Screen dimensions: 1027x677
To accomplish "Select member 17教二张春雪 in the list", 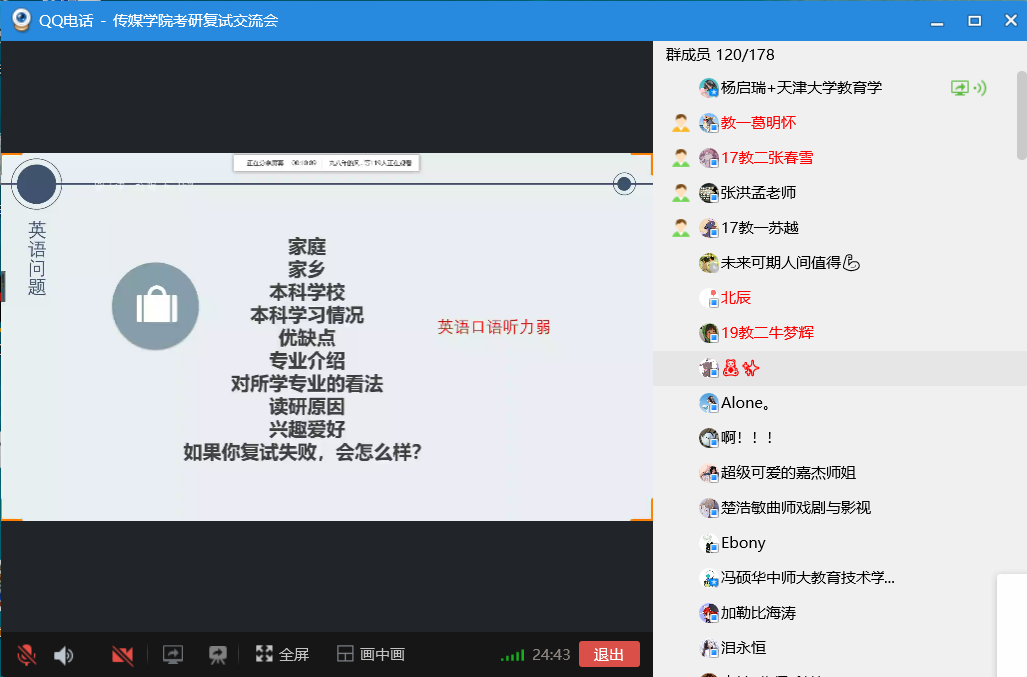I will coord(767,158).
